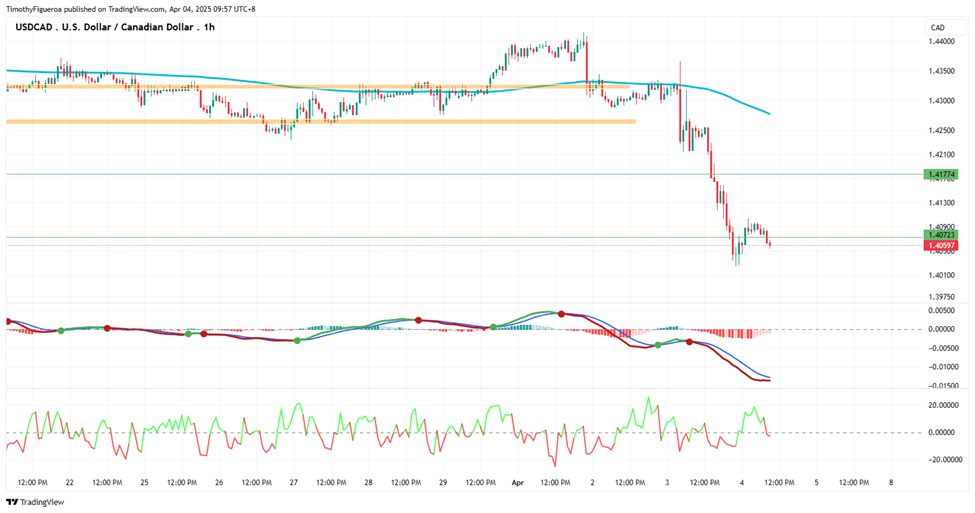Viewport: 975px width, 513px height.
Task: Click the TradingView logo at bottom left
Action: (x=35, y=502)
